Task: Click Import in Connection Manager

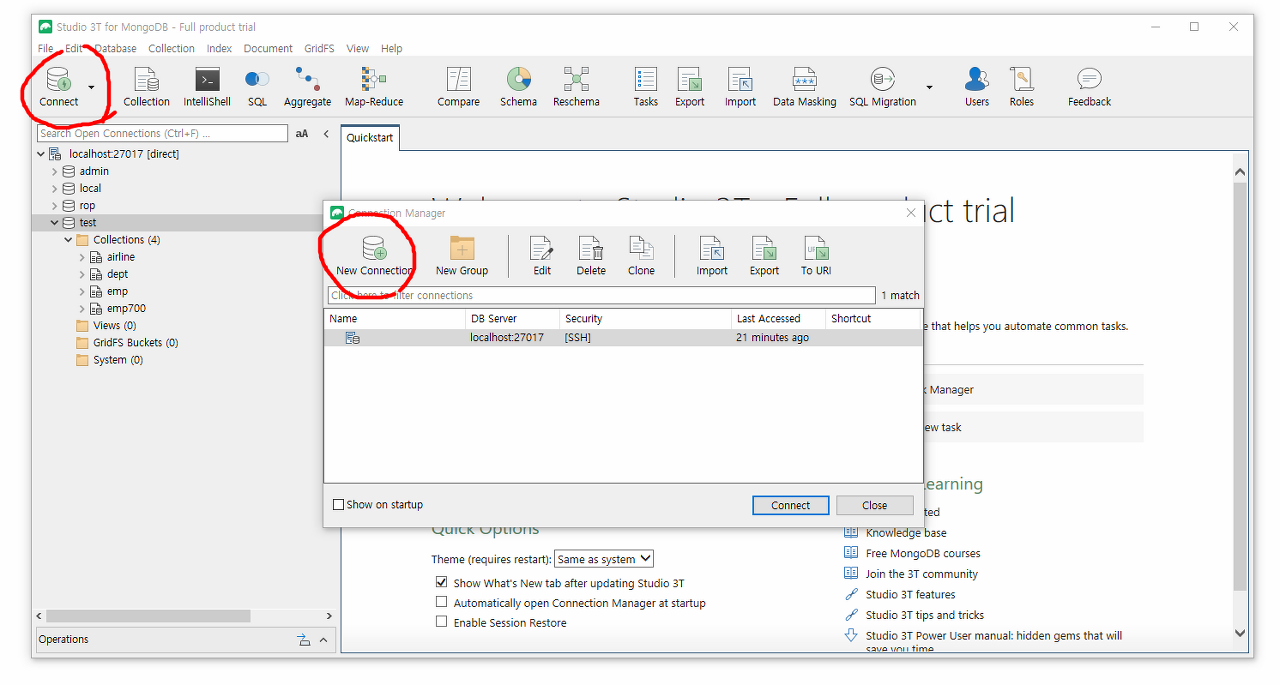Action: 712,256
